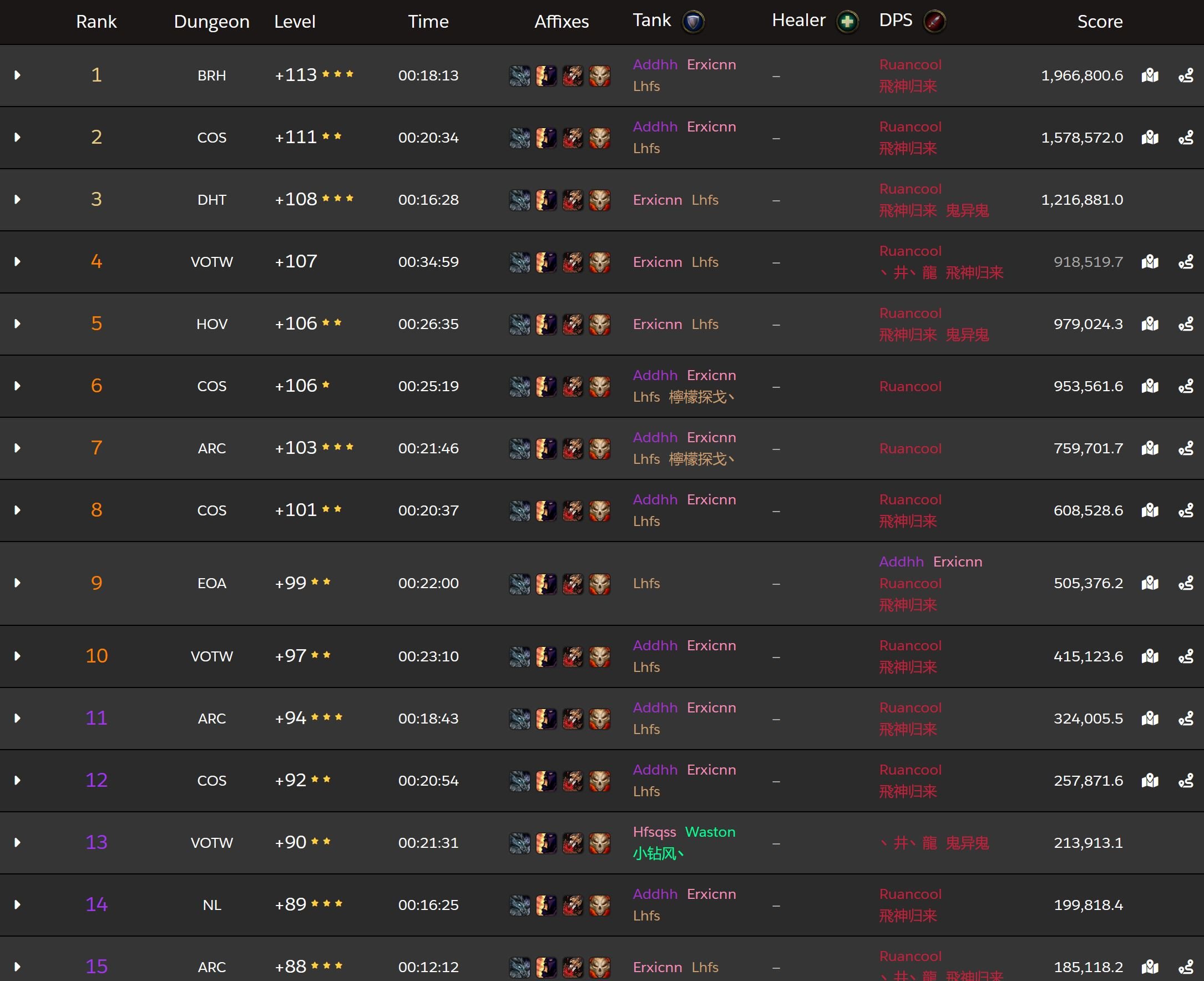Open player Waston in rank 13 row
The height and width of the screenshot is (981, 1204).
pyautogui.click(x=710, y=832)
